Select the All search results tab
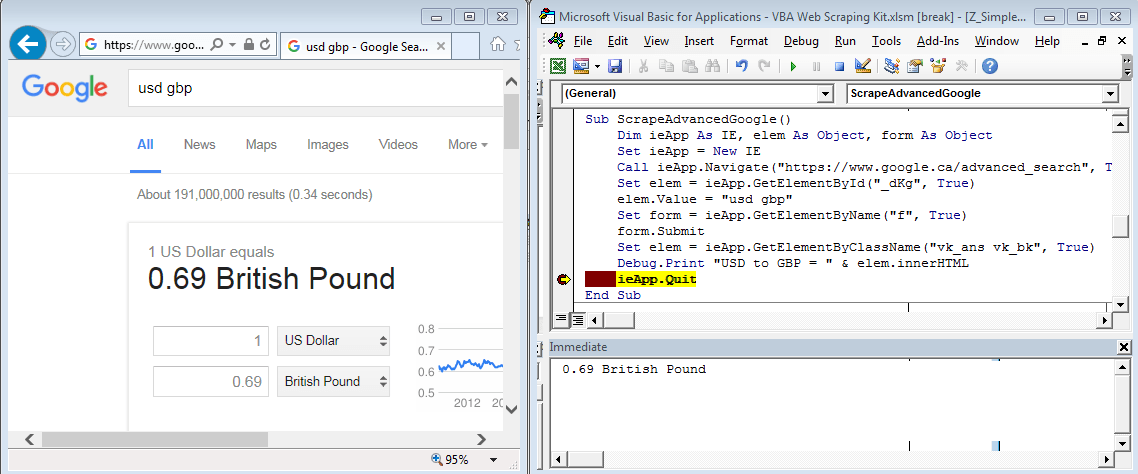The height and width of the screenshot is (474, 1138). click(145, 144)
